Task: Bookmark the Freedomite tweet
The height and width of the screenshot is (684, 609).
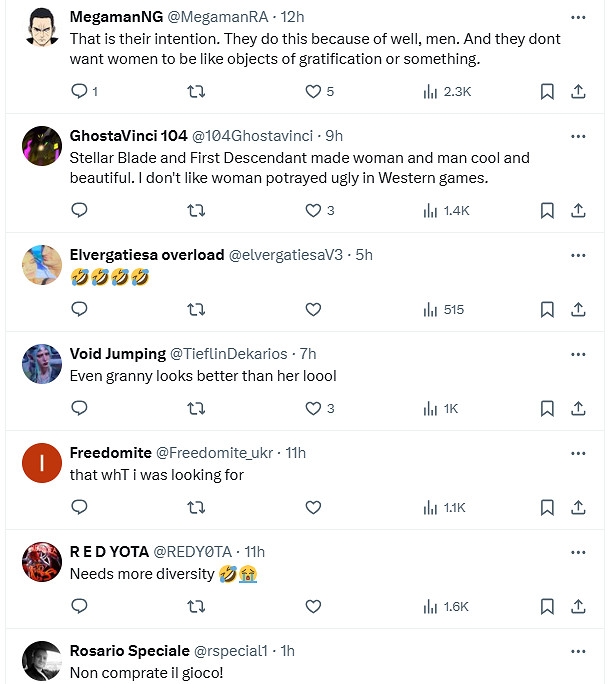Action: (547, 507)
